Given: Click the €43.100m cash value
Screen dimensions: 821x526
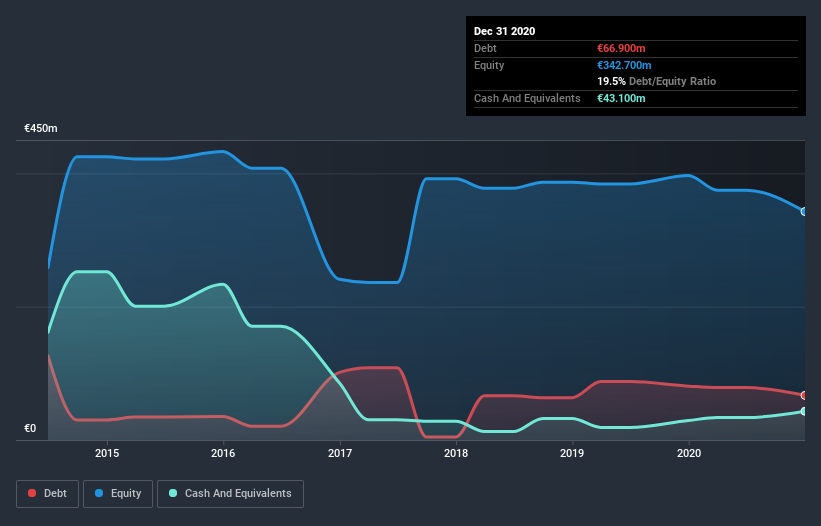Looking at the screenshot, I should (x=621, y=98).
